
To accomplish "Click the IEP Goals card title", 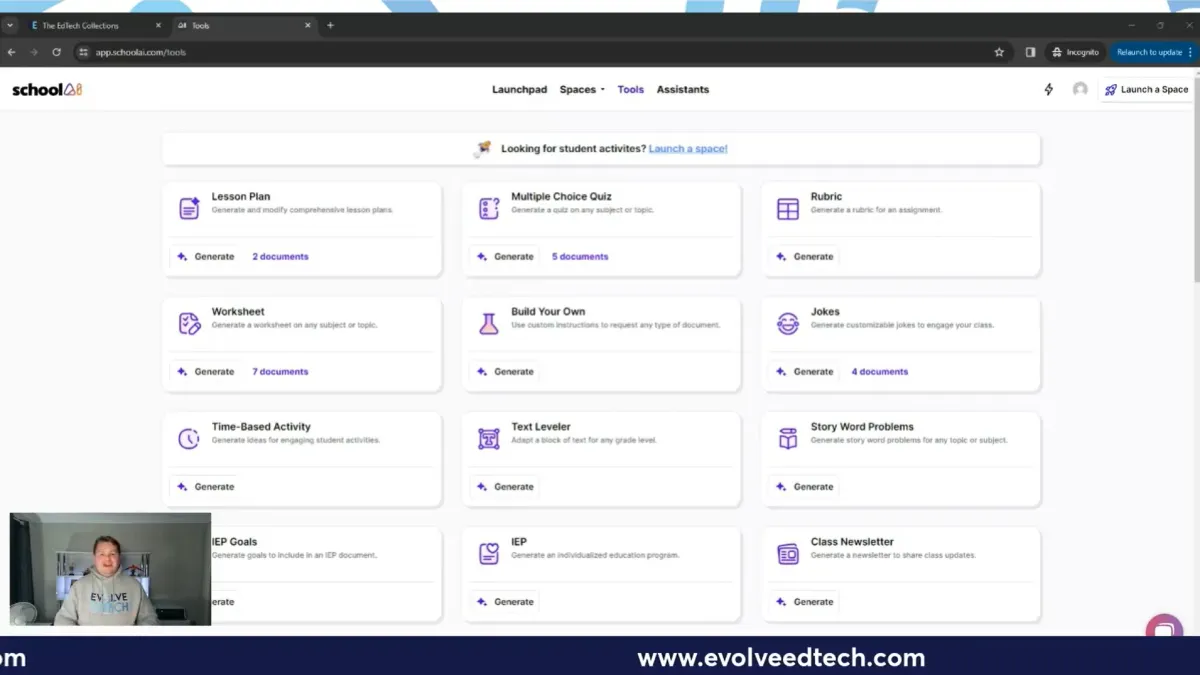I will point(234,541).
